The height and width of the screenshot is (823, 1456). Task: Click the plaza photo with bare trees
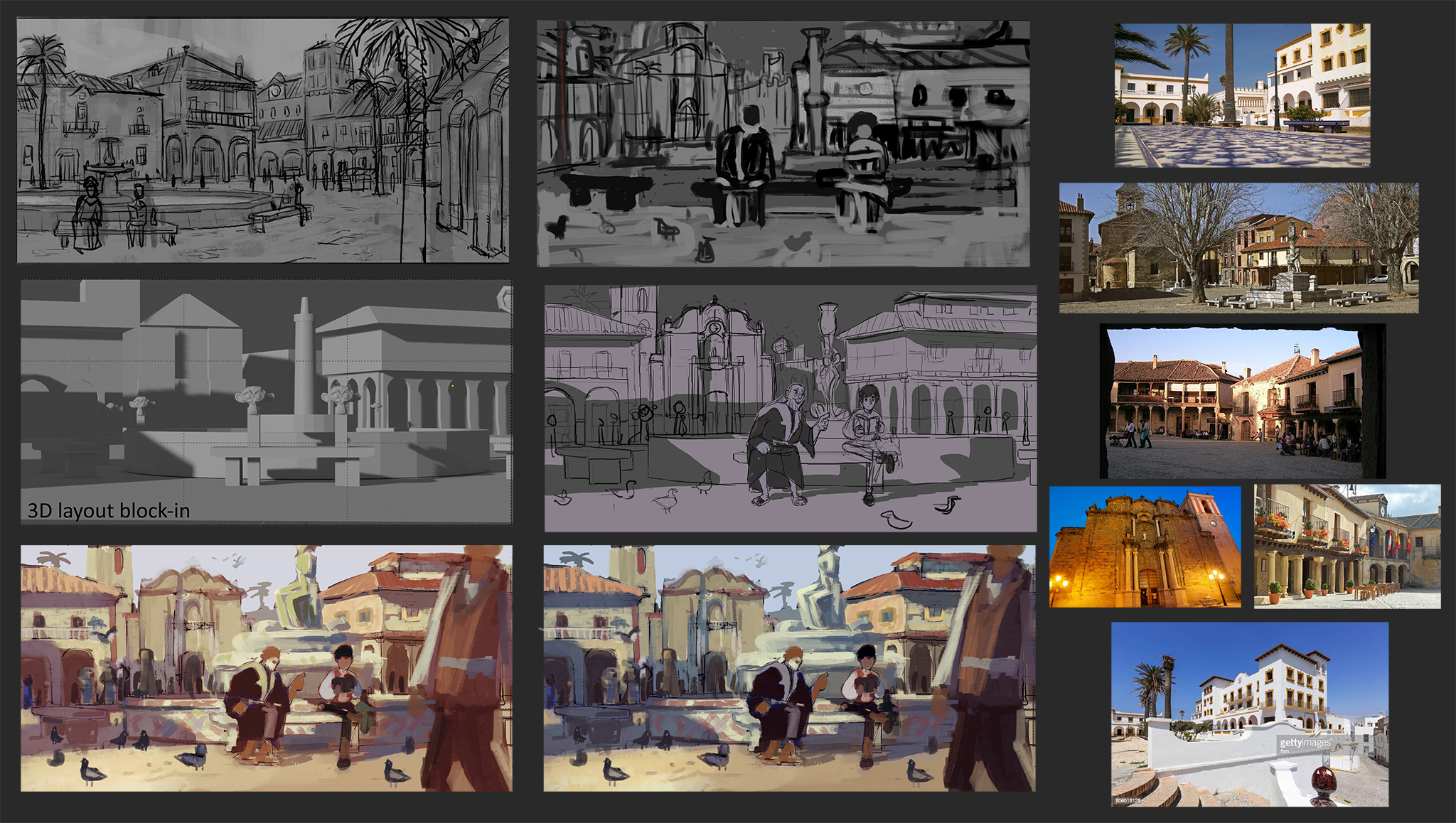click(x=1238, y=247)
